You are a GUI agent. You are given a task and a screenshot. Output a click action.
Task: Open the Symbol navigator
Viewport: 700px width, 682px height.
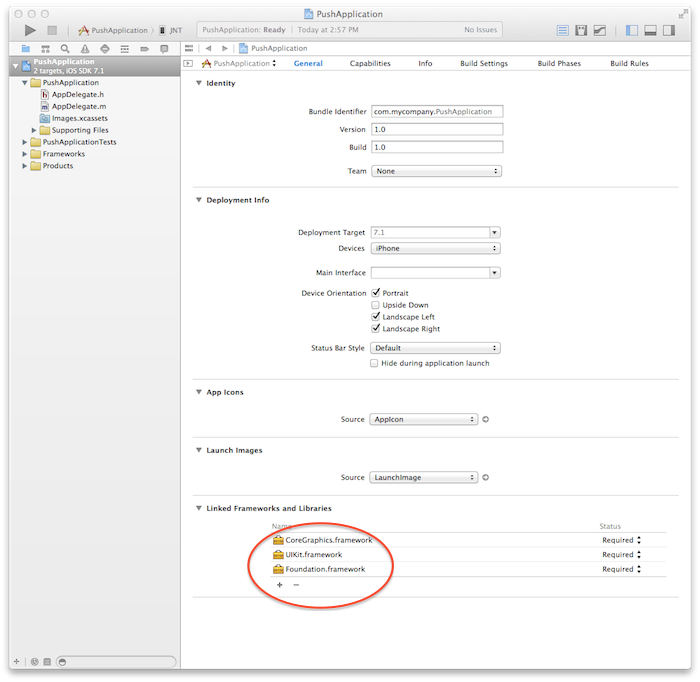coord(45,49)
